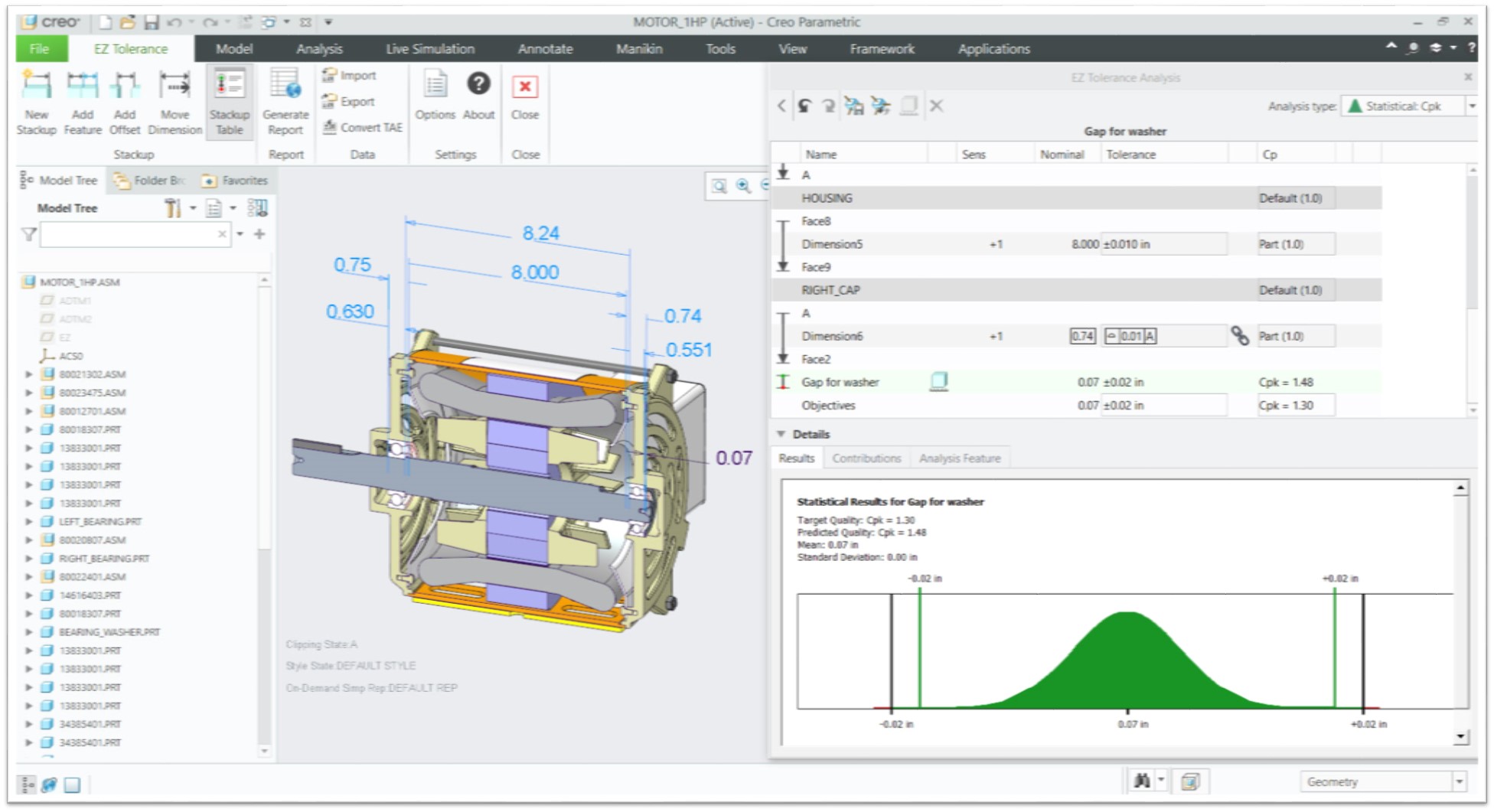Open EZ Tolerance Options
The width and height of the screenshot is (1494, 812).
point(435,96)
